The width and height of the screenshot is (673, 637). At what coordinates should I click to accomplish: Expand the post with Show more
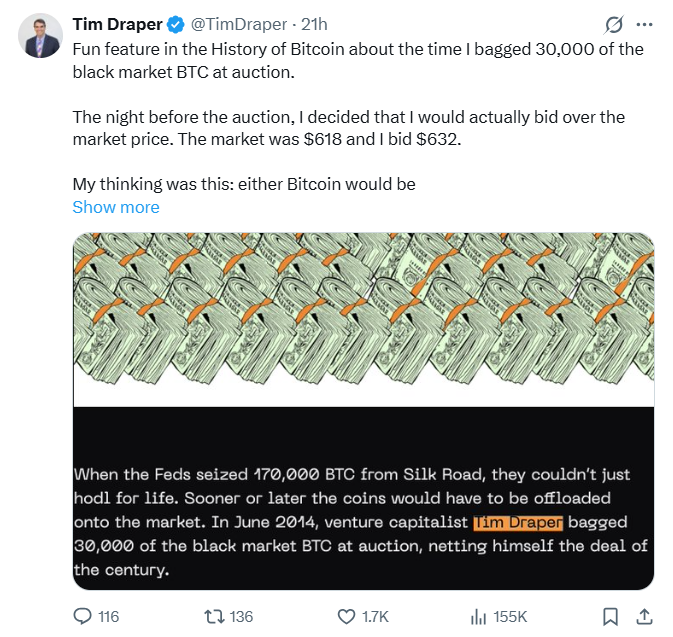coord(116,207)
